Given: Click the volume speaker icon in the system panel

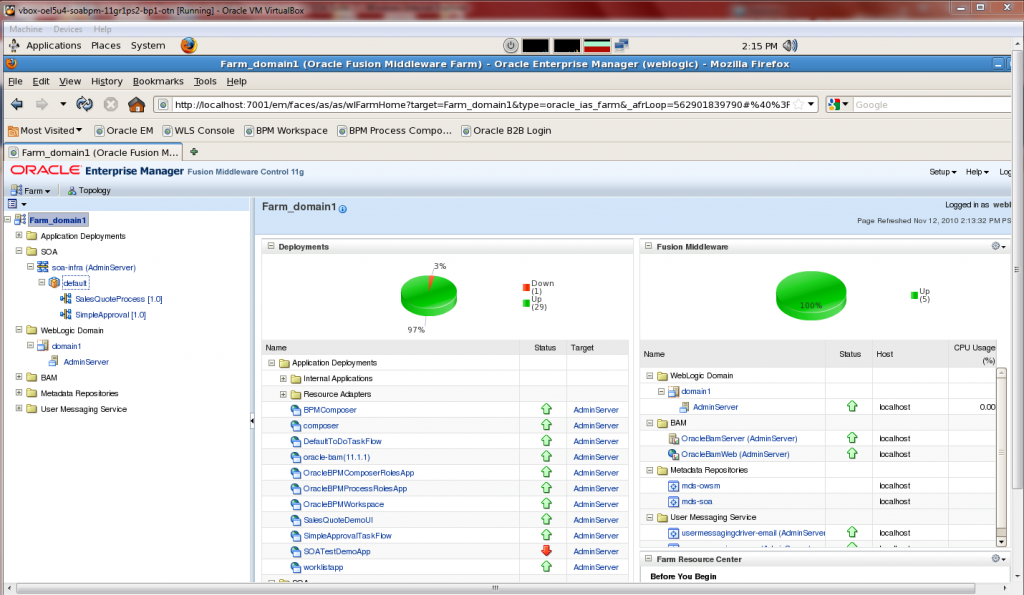Looking at the screenshot, I should point(790,45).
